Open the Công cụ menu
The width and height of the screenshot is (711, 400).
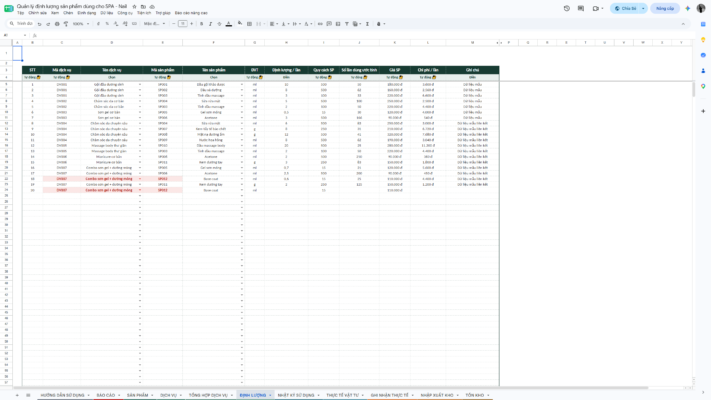click(125, 13)
